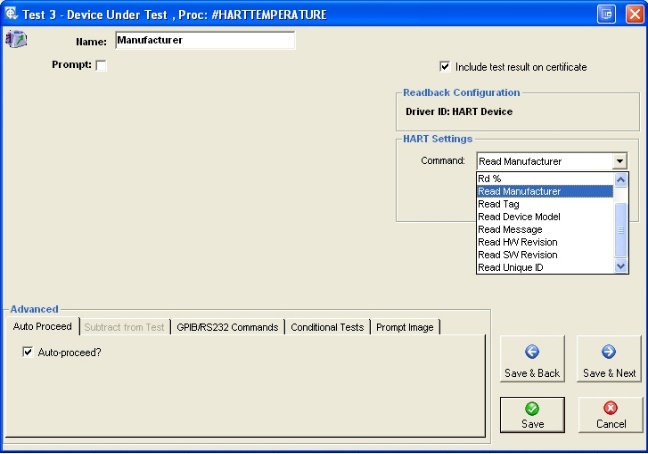Toggle the Prompt checkbox
648x454 pixels.
pos(101,66)
